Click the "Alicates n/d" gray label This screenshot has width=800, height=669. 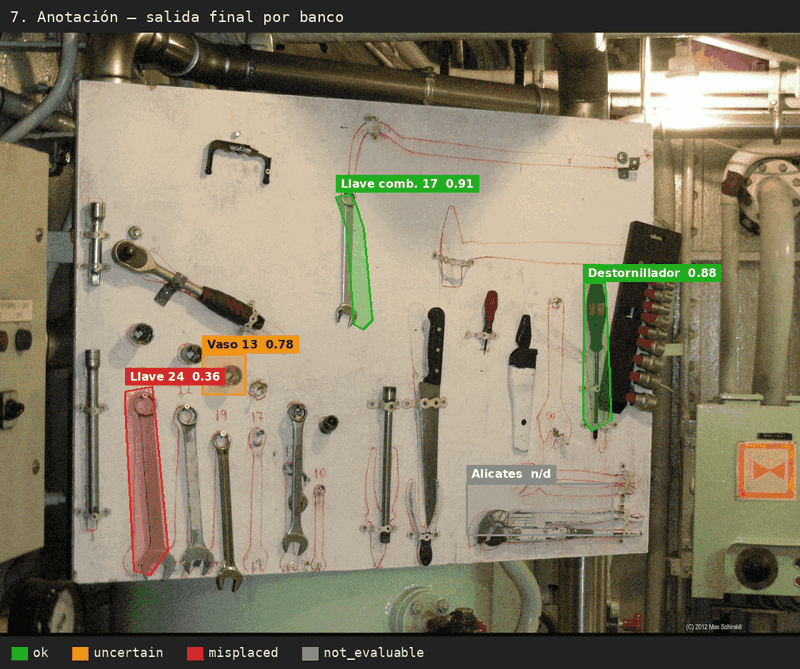(x=511, y=474)
